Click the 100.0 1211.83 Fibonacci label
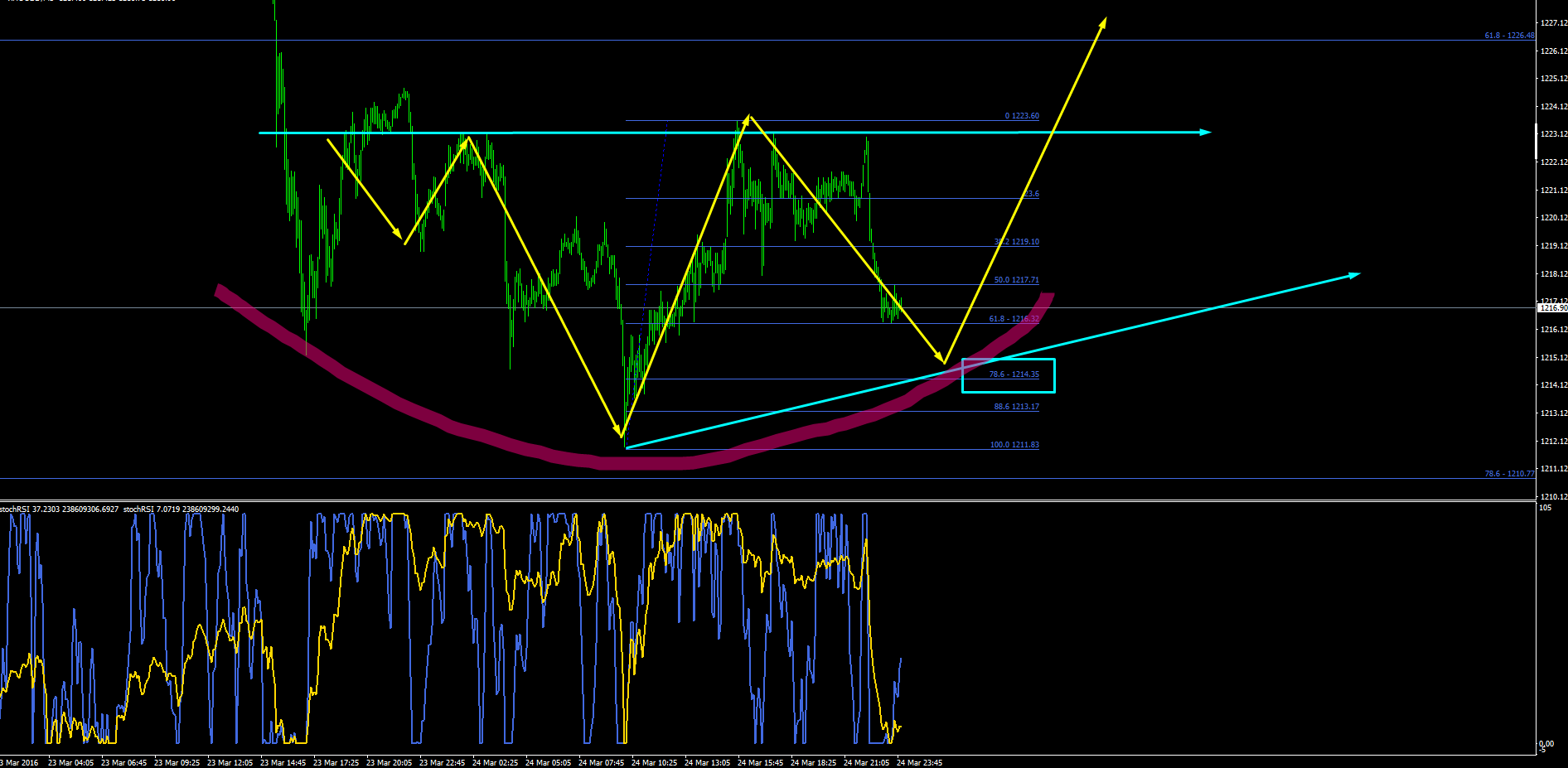Viewport: 1568px width, 768px height. point(1014,445)
